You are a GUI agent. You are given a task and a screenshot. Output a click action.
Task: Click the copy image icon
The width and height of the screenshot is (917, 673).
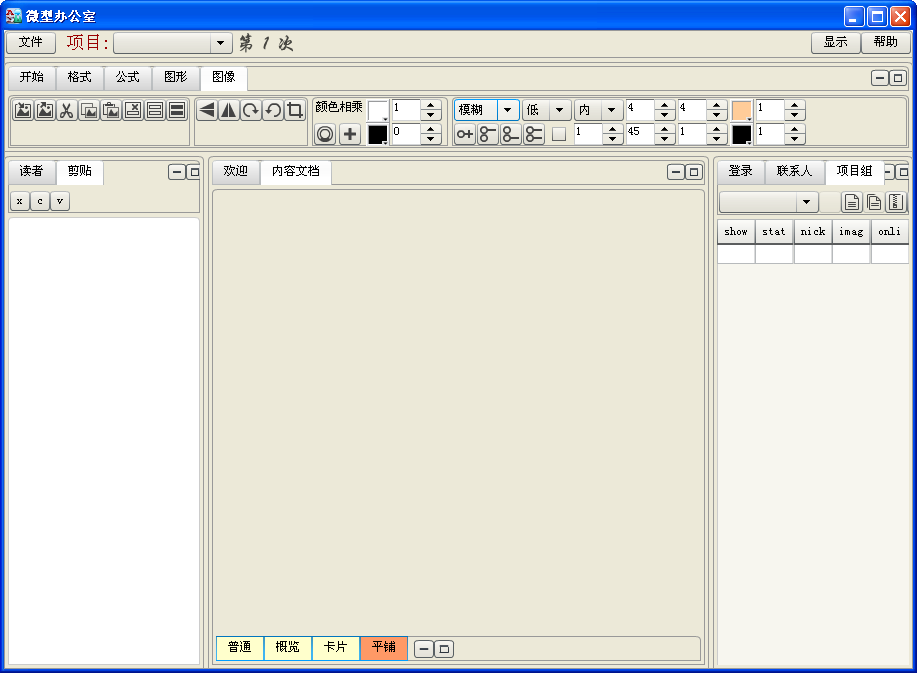click(x=89, y=110)
